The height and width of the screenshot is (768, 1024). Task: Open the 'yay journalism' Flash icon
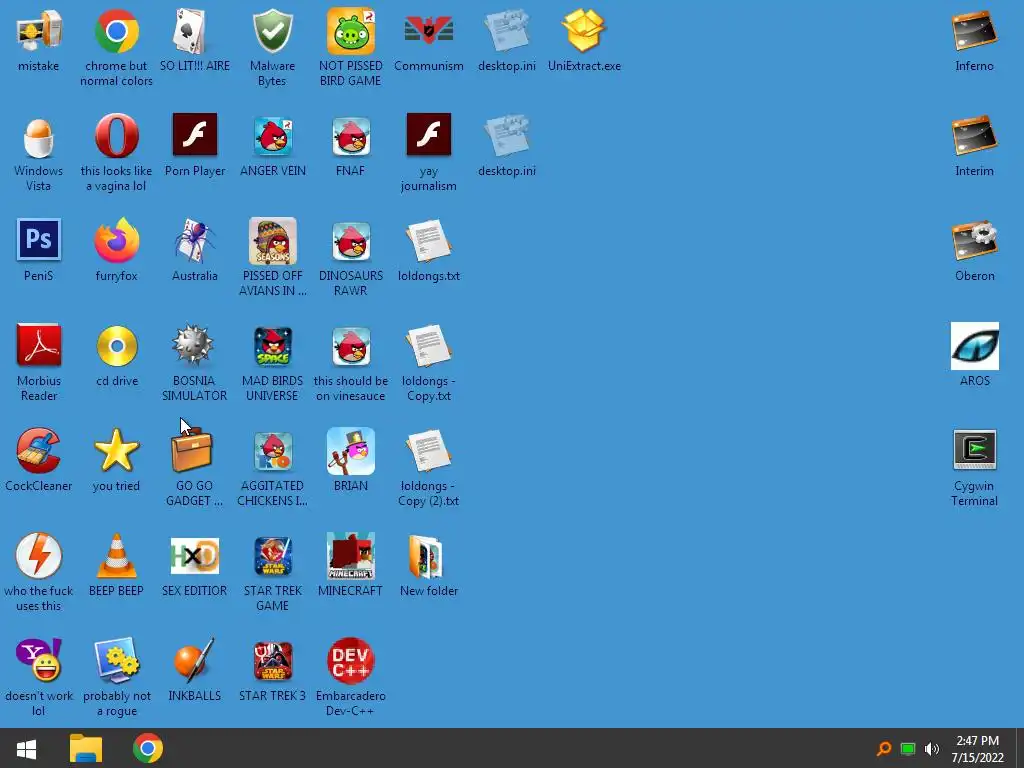(428, 136)
